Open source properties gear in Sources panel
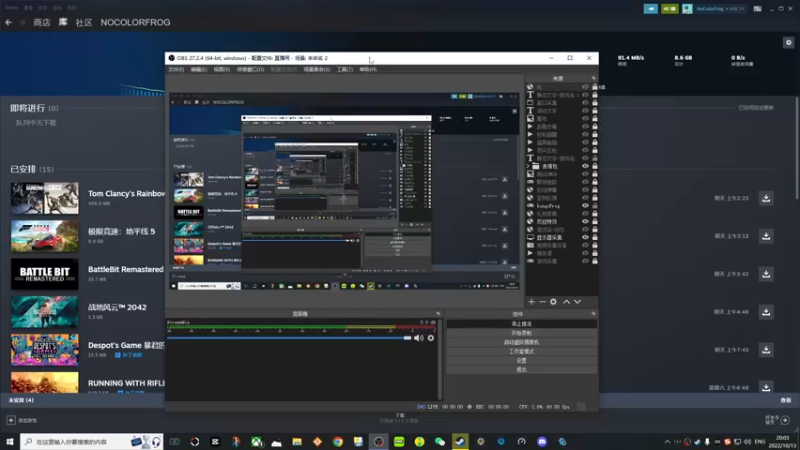800x450 pixels. [554, 302]
